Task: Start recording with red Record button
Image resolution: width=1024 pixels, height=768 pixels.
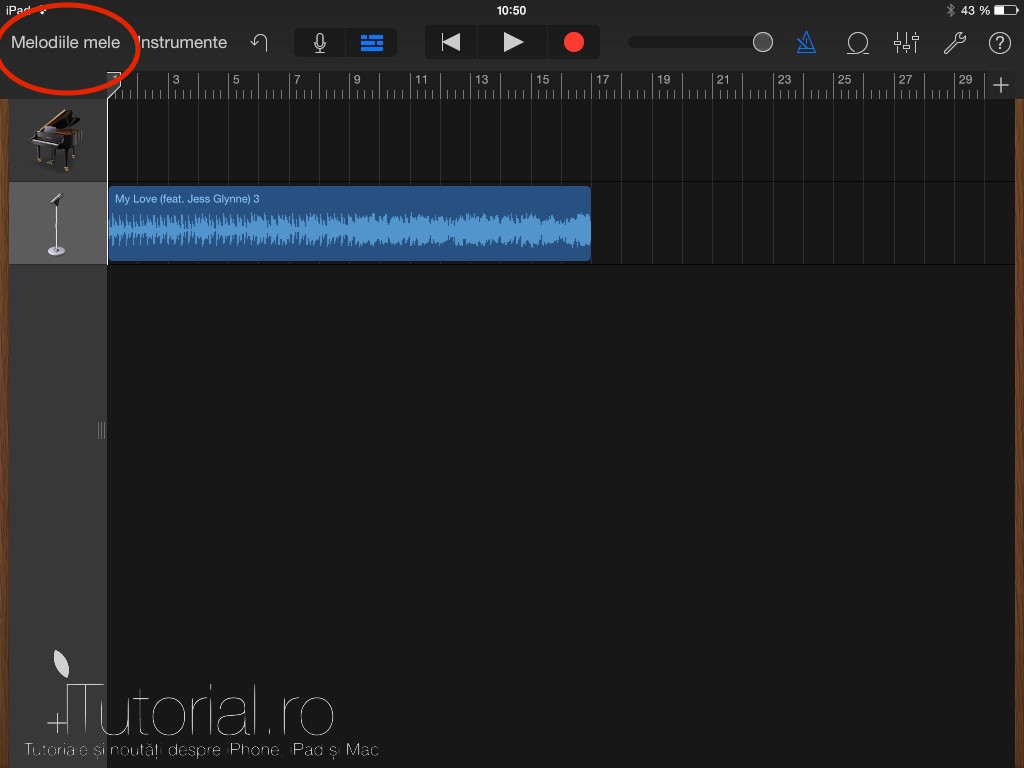Action: click(573, 42)
